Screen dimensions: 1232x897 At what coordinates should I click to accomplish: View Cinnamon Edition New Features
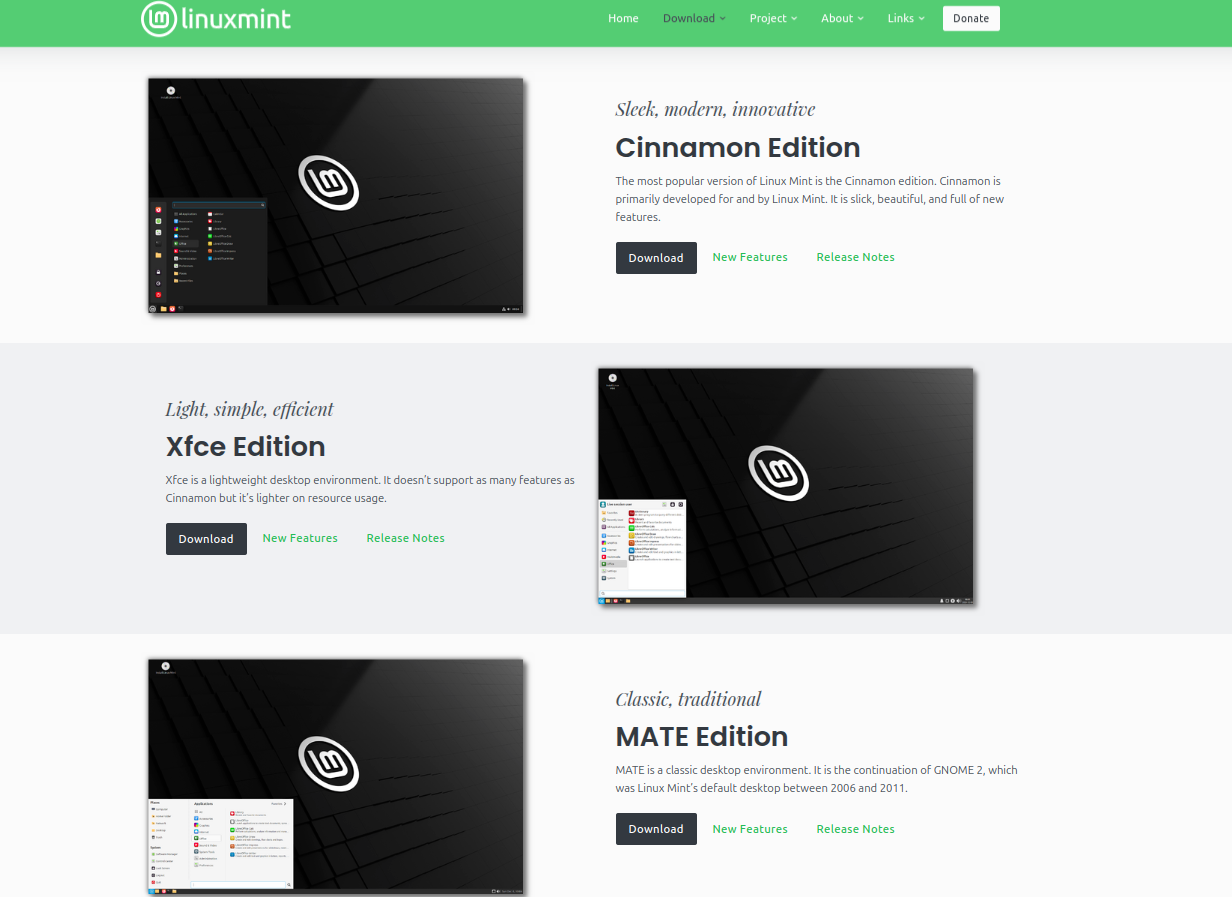tap(750, 257)
